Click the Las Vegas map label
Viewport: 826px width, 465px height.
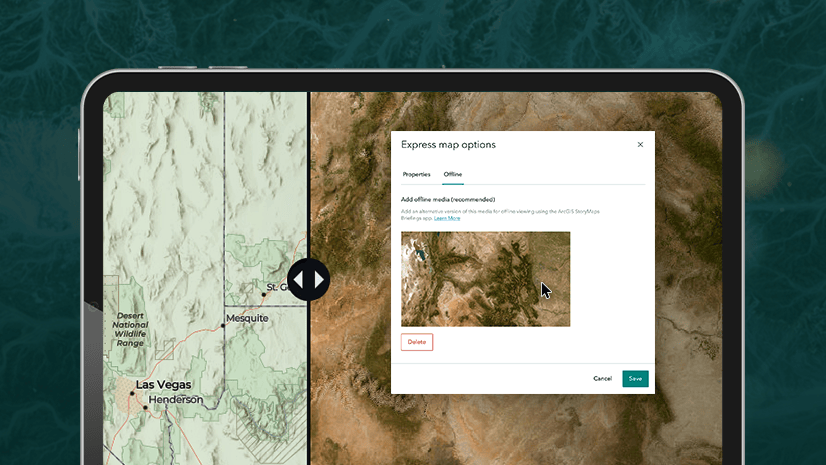tap(163, 385)
